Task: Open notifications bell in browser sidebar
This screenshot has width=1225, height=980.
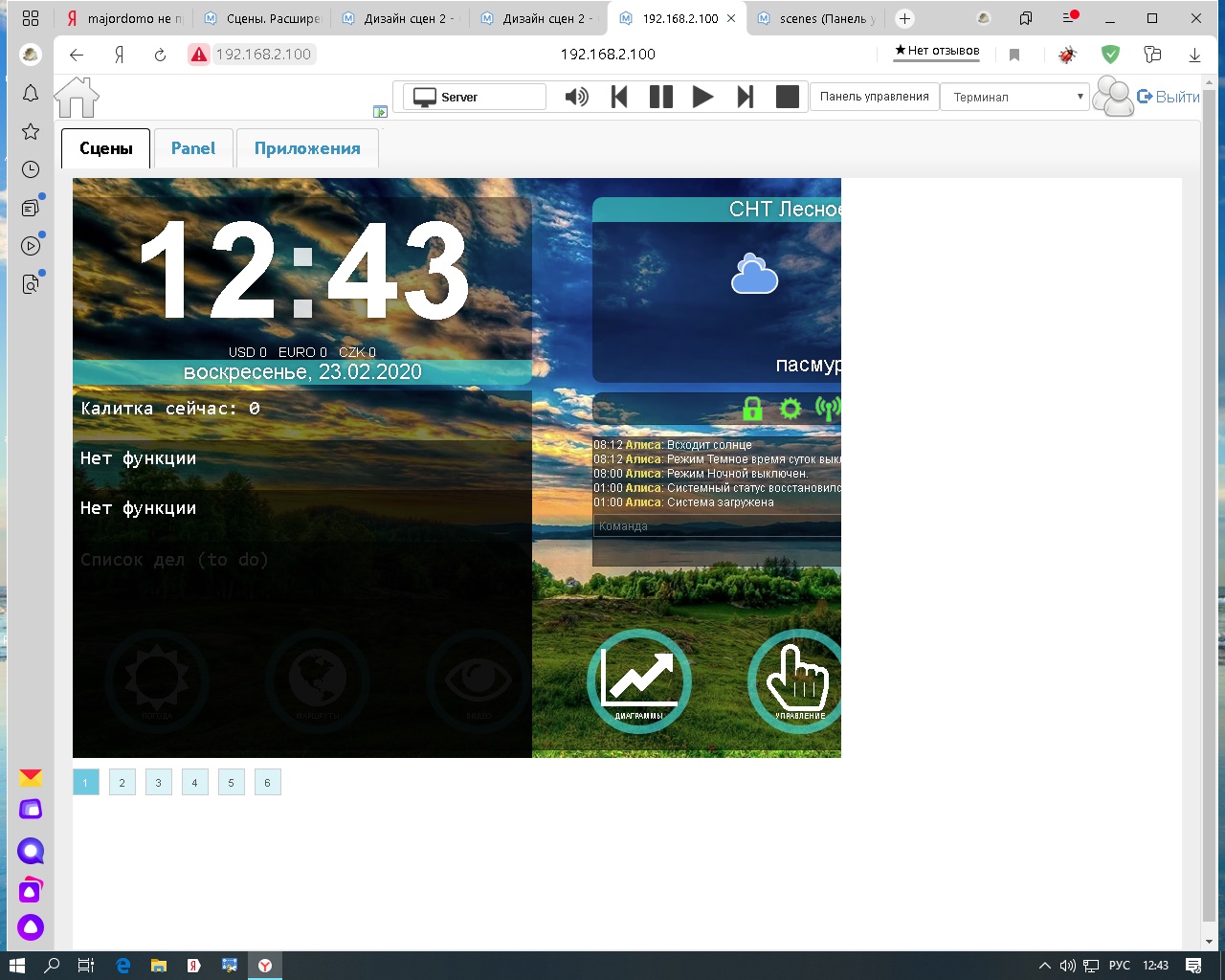Action: point(31,93)
